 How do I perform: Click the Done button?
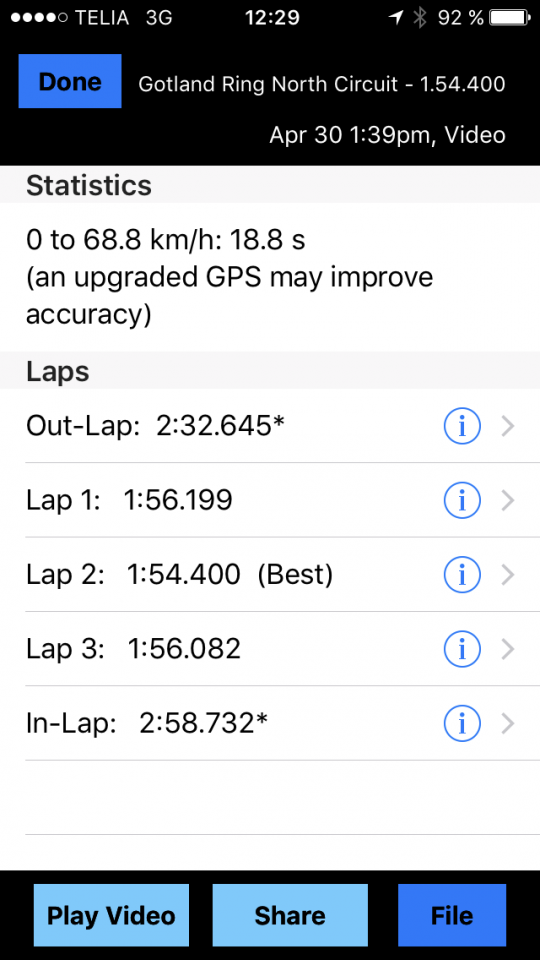70,81
